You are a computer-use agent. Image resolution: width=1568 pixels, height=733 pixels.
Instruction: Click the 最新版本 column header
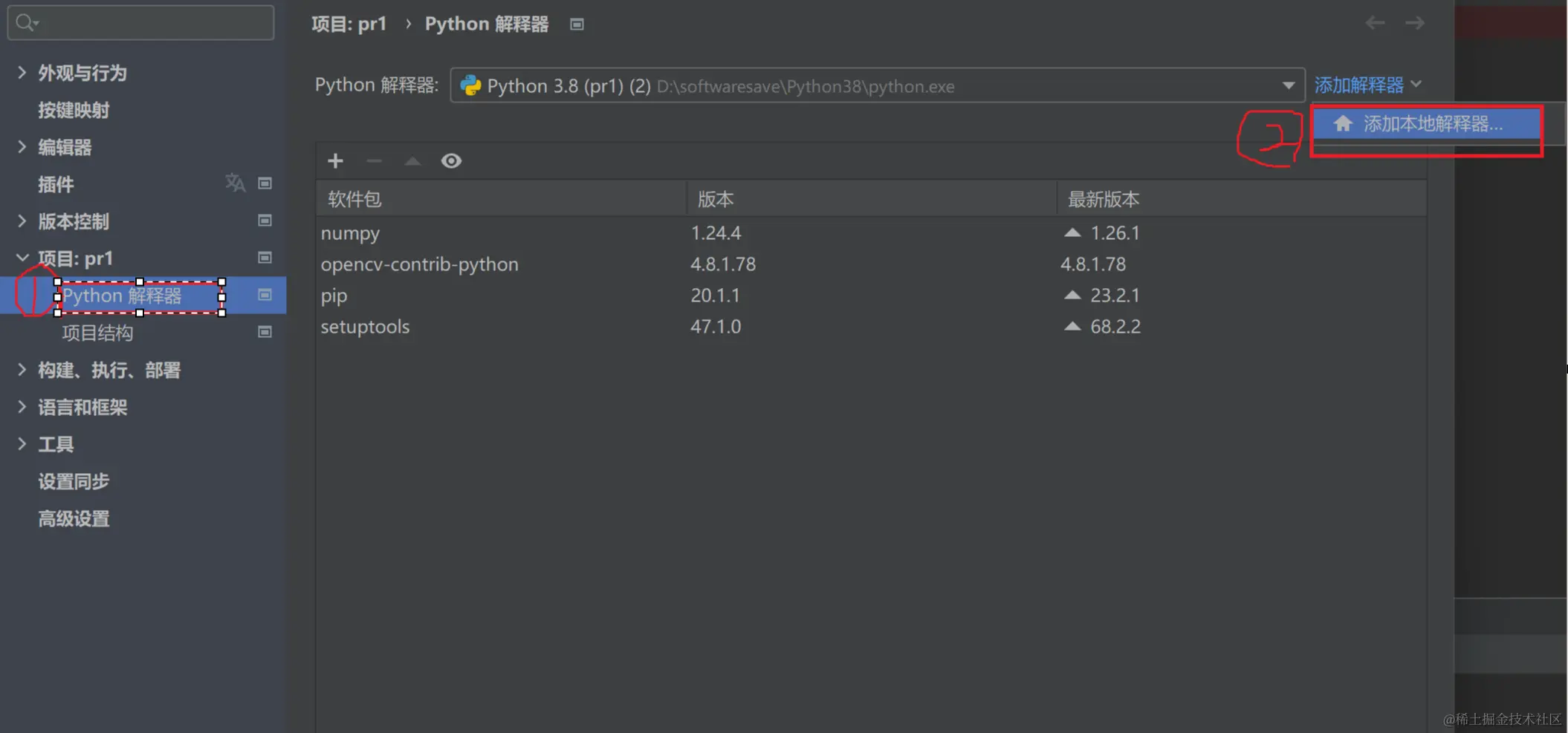click(1104, 199)
